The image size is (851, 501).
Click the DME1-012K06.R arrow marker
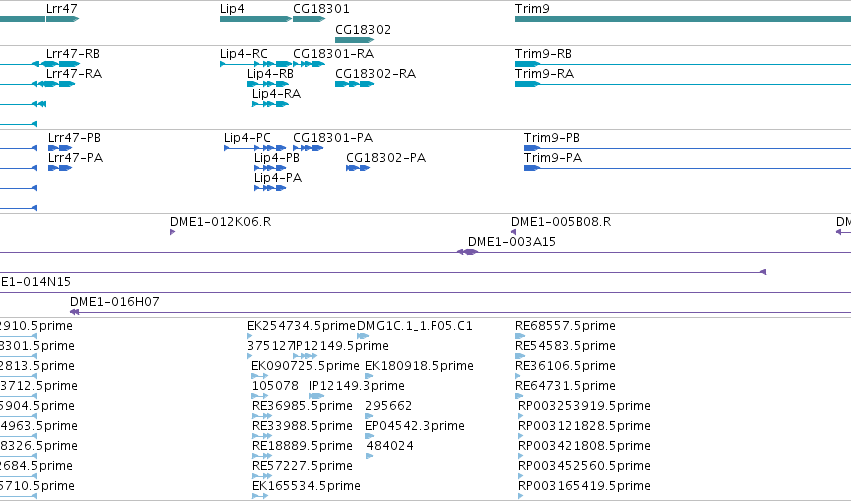pos(173,232)
